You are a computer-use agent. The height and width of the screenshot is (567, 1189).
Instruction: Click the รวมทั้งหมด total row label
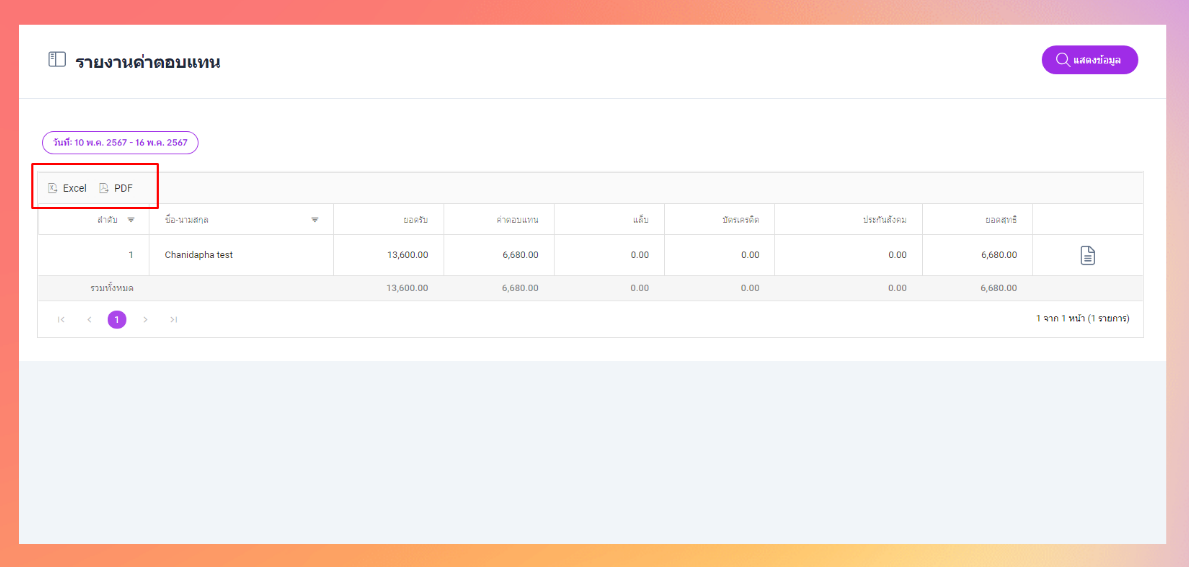(x=111, y=288)
